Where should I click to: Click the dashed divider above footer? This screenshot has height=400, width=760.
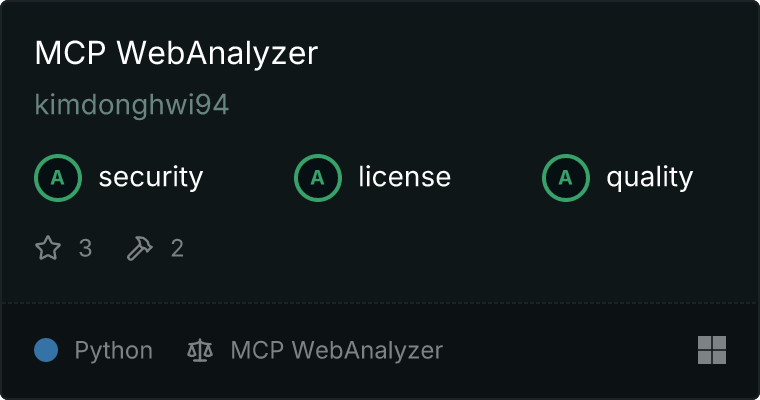[380, 303]
